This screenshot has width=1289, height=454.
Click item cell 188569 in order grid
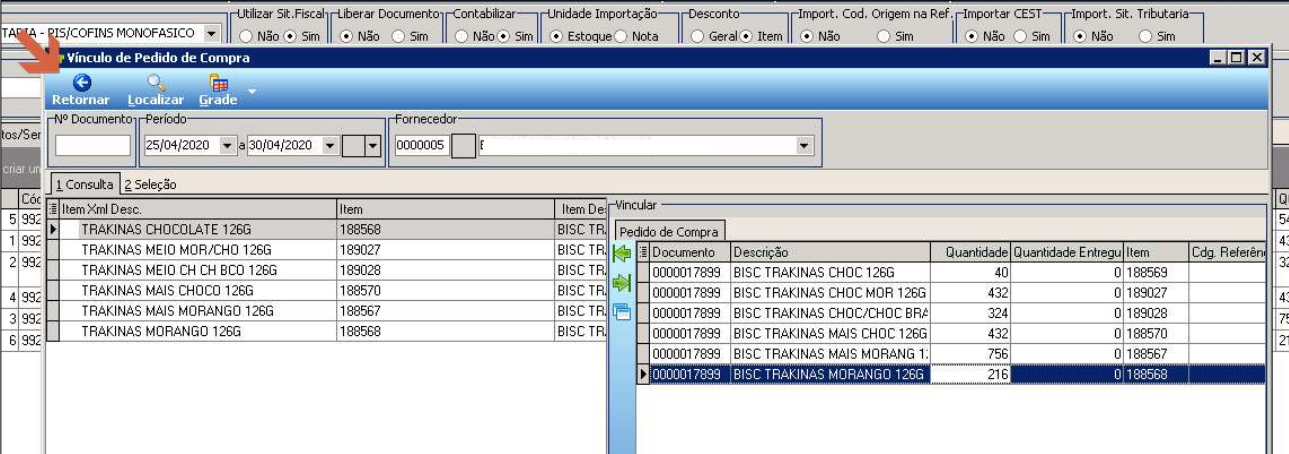[1155, 272]
